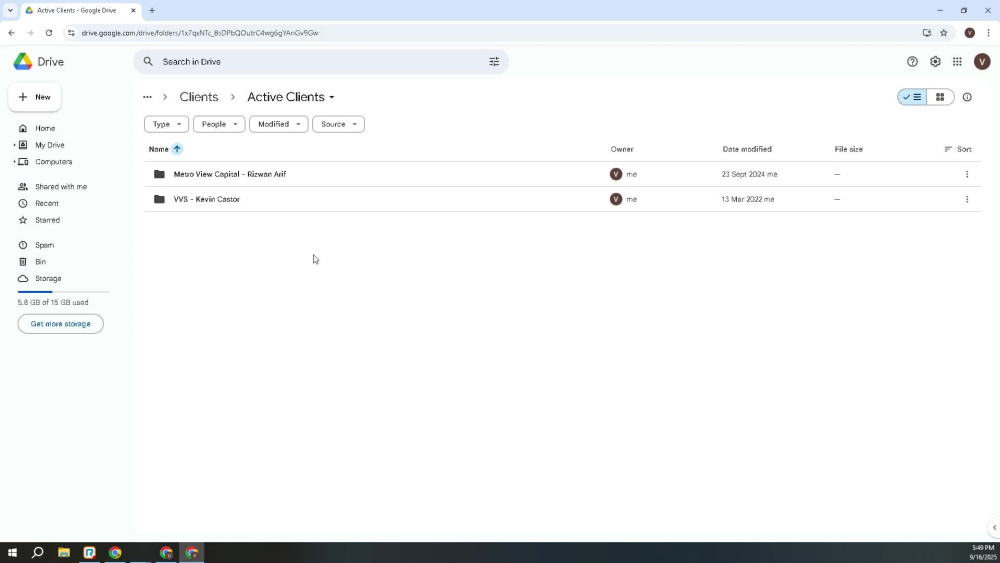Image resolution: width=1000 pixels, height=563 pixels.
Task: Switch to grid layout view
Action: [939, 97]
